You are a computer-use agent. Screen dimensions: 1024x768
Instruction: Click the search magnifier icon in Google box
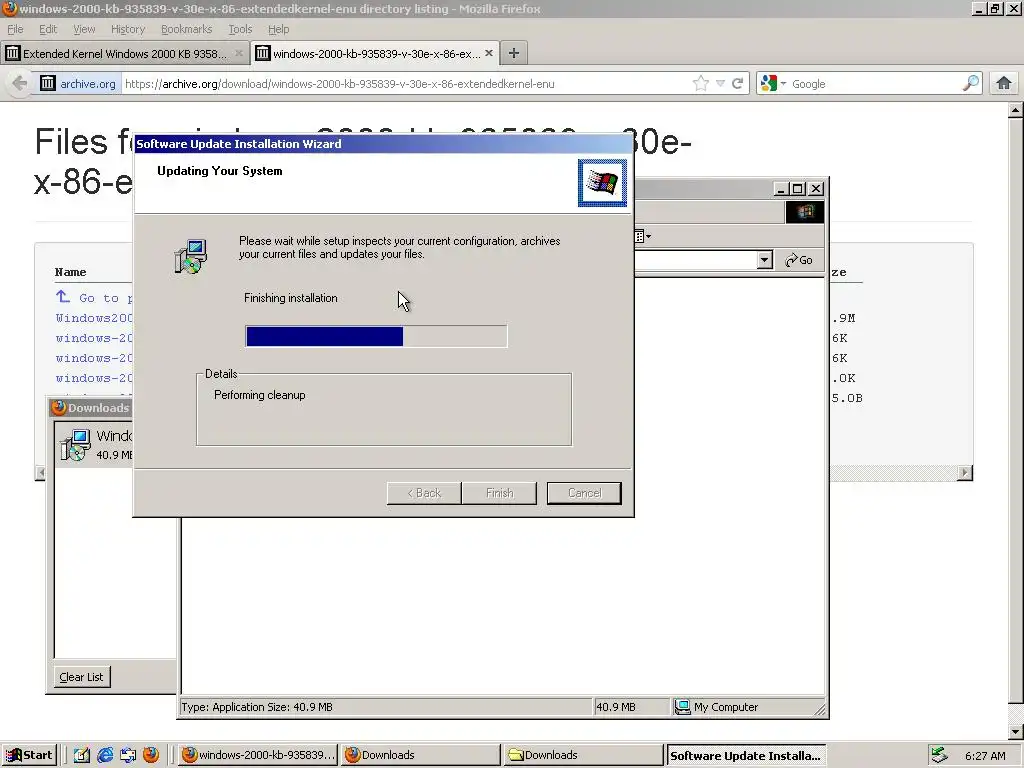coord(971,83)
